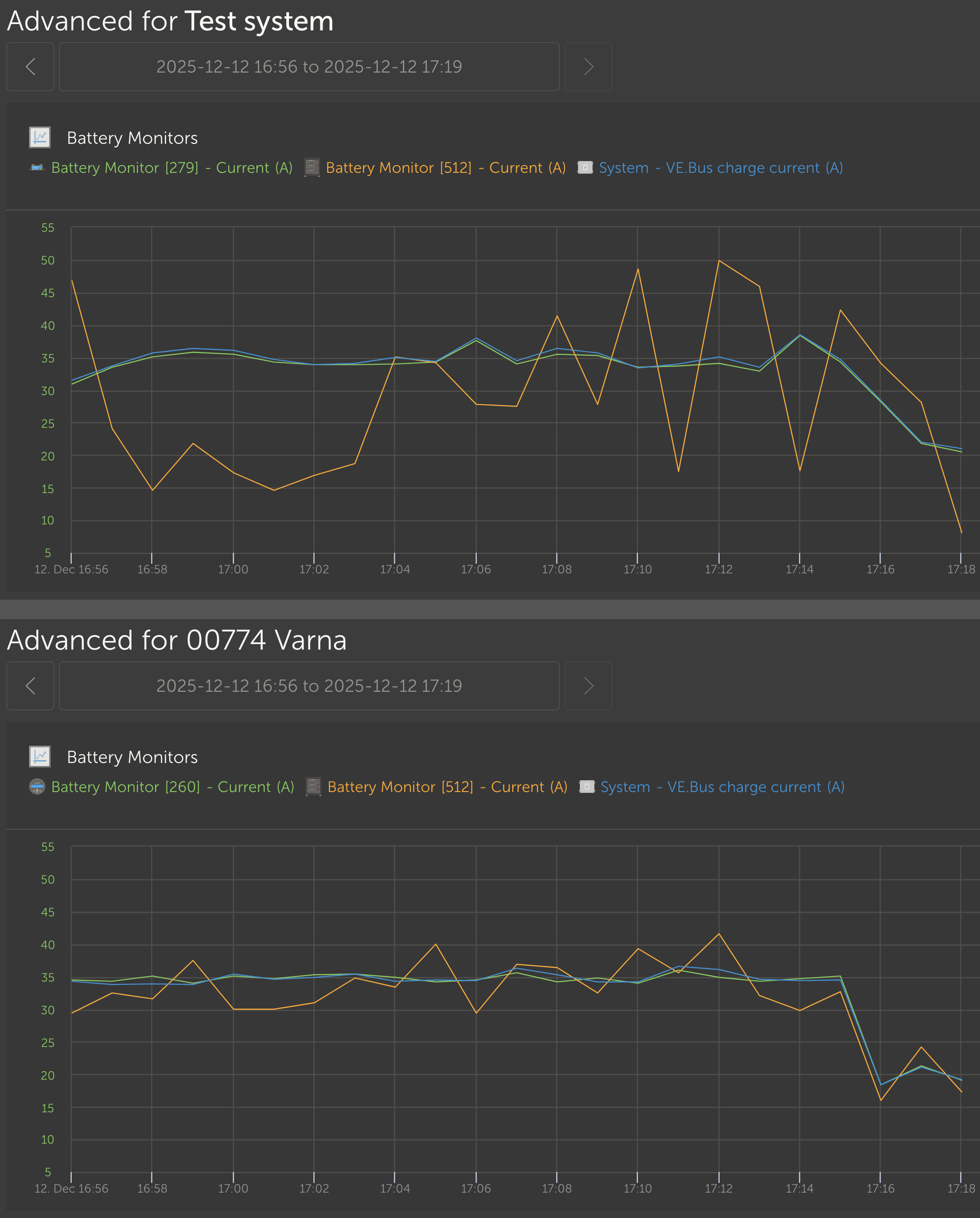Toggle Battery Monitor [260] Current series visibility
This screenshot has width=980, height=1218.
[x=172, y=787]
